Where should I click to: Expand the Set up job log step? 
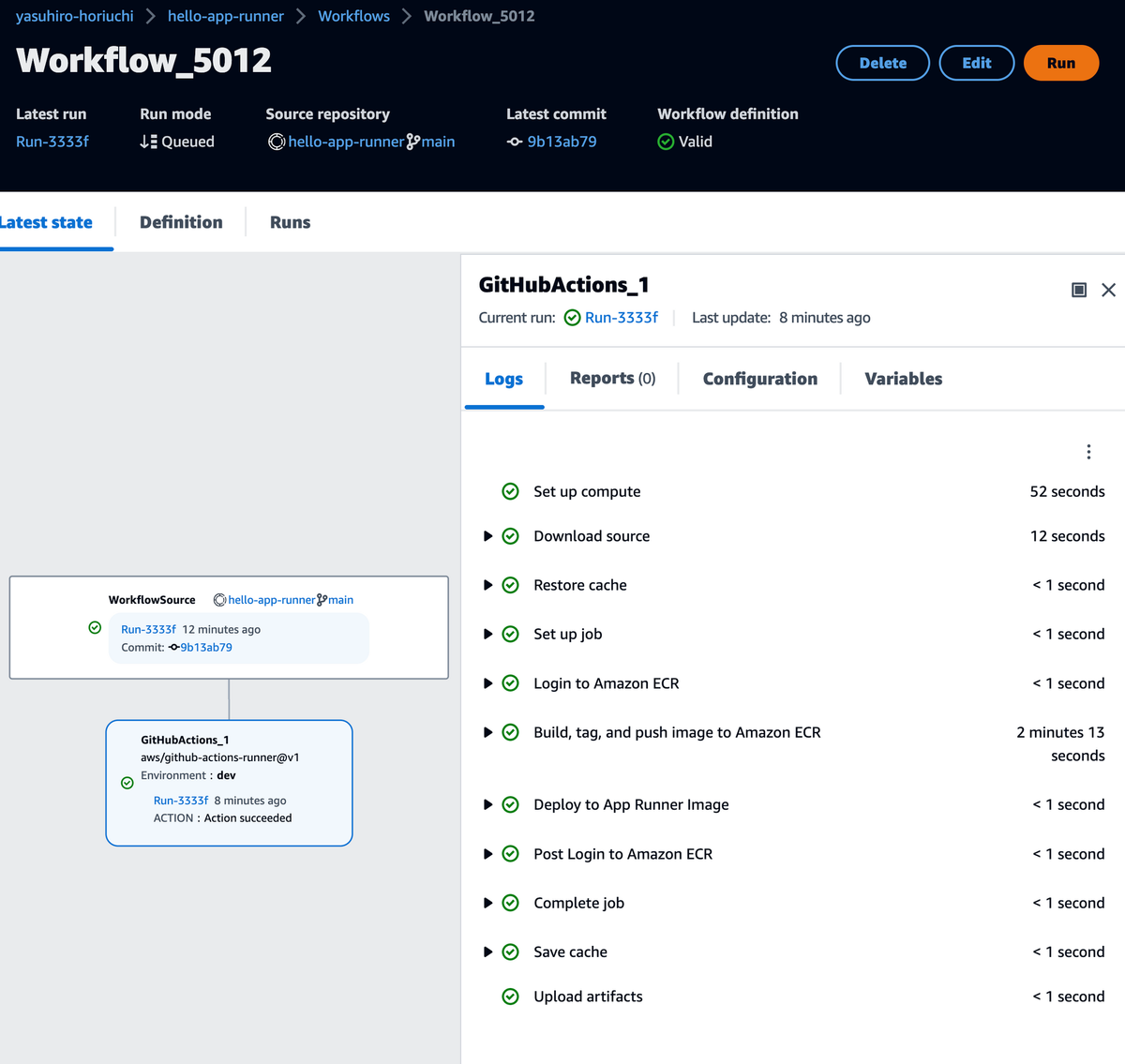coord(487,634)
